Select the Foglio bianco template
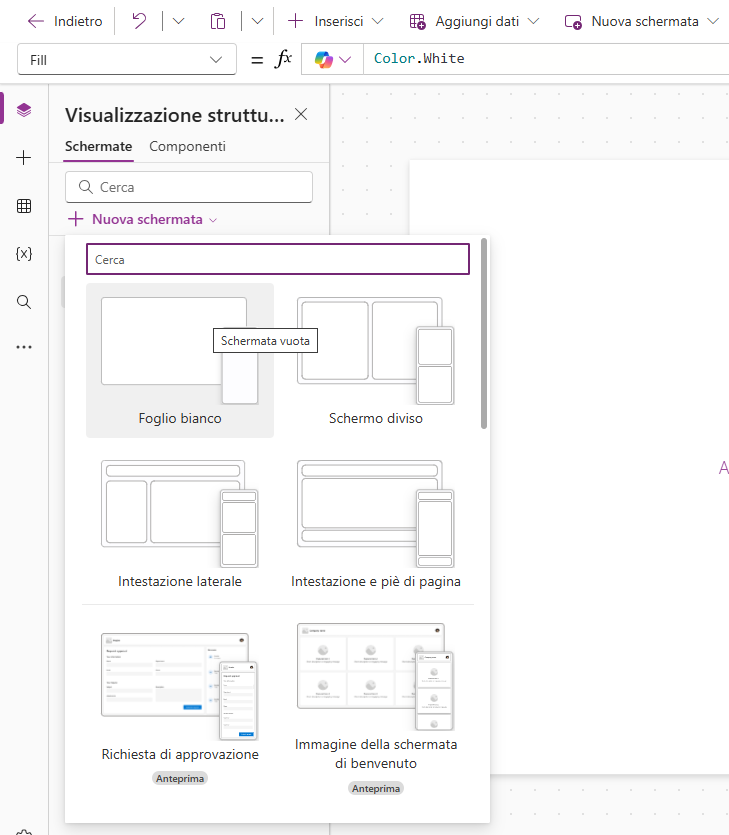729x835 pixels. (x=180, y=361)
